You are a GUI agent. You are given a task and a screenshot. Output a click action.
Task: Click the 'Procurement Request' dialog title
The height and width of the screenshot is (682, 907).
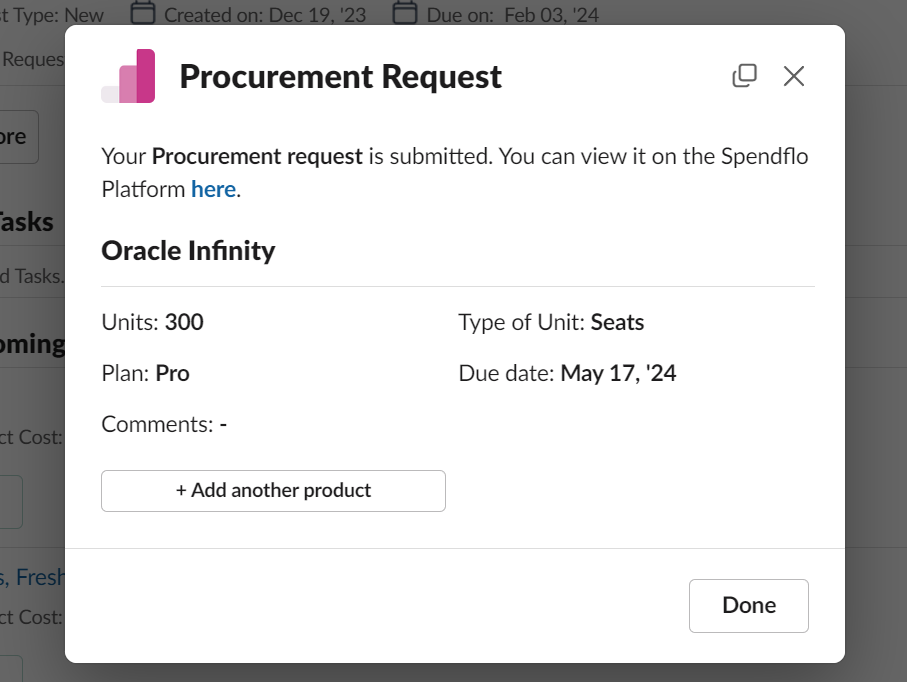click(x=341, y=76)
